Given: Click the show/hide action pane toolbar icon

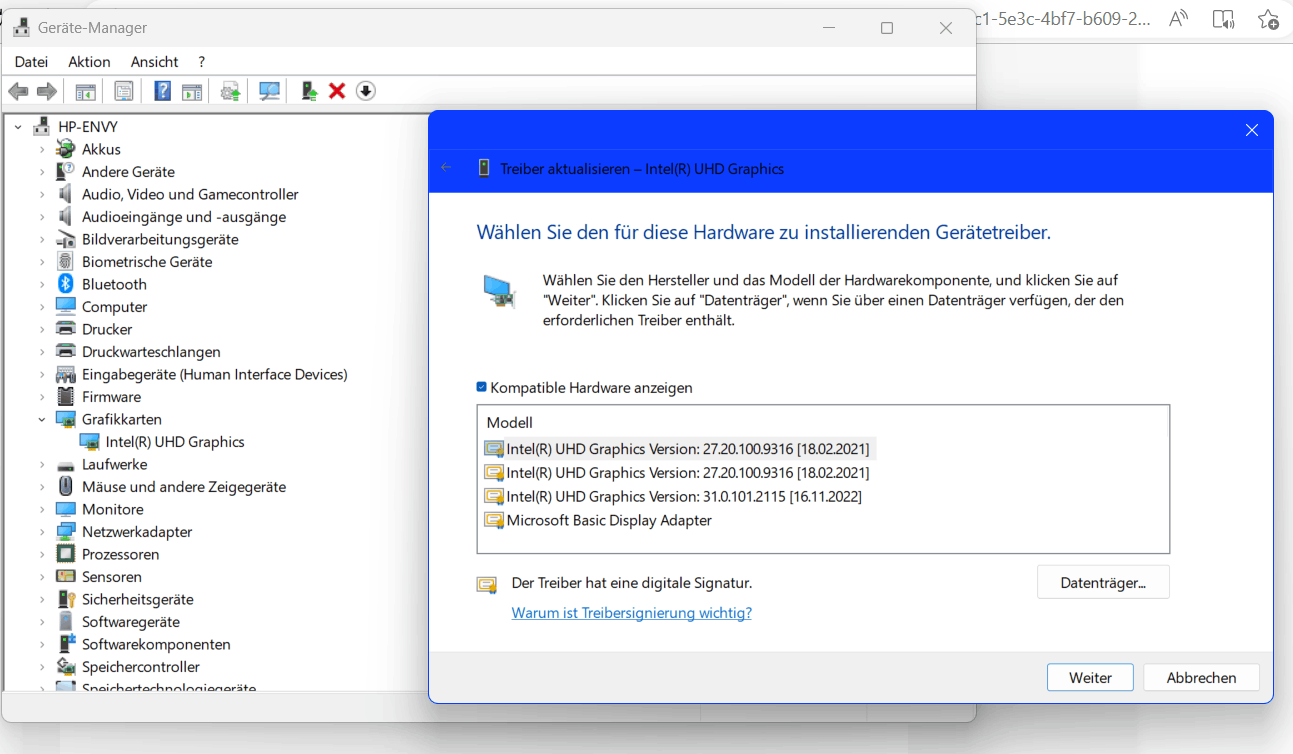Looking at the screenshot, I should point(192,91).
